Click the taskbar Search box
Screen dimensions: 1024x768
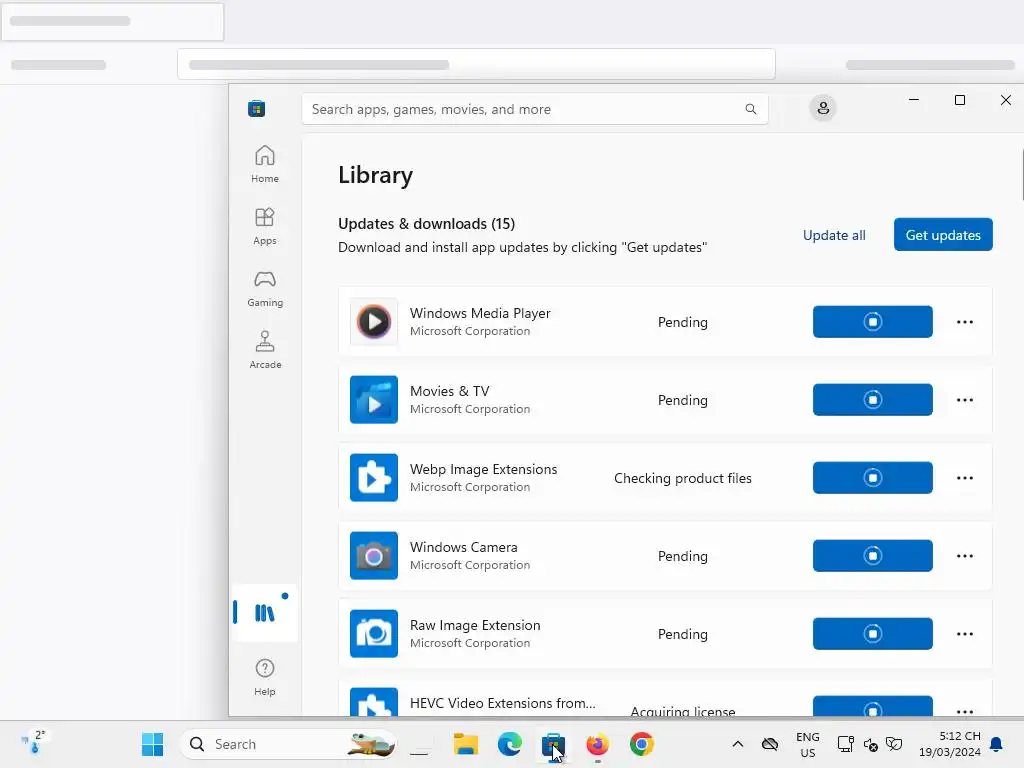coord(288,744)
